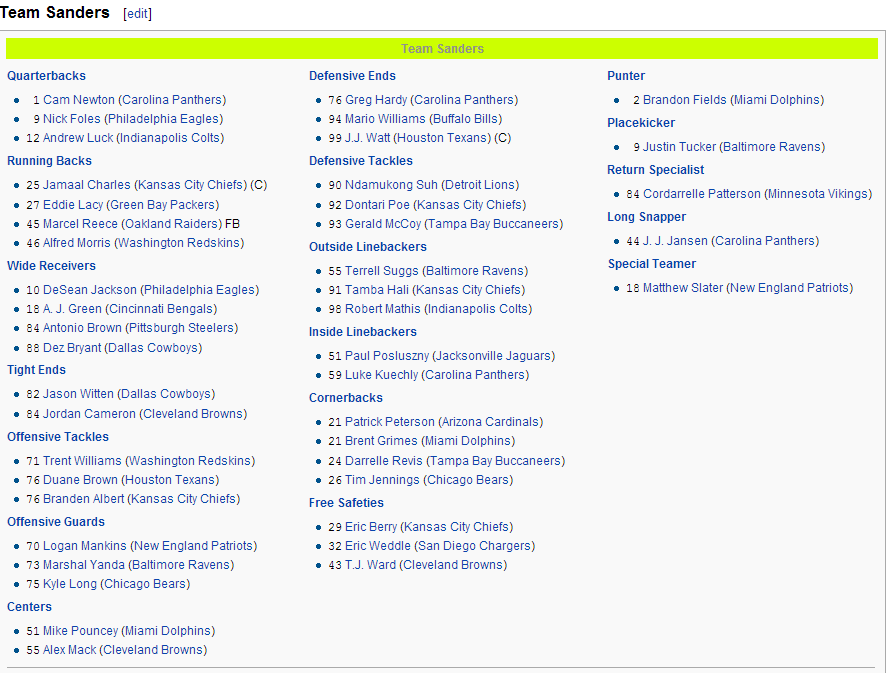Select the Tamba Hali link

pos(377,290)
